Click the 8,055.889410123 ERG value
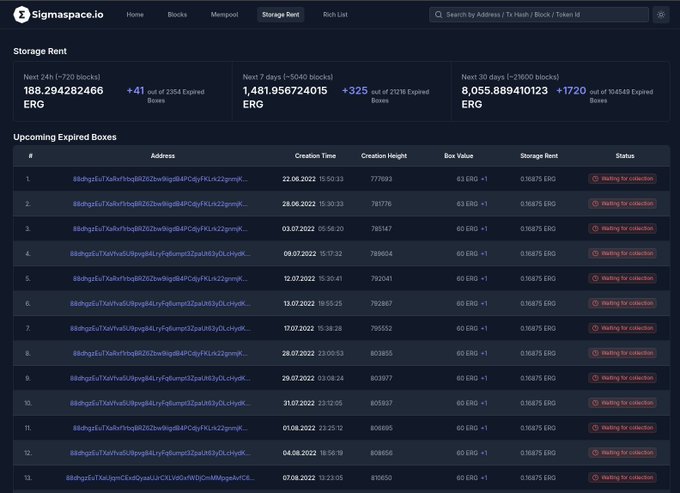Image resolution: width=680 pixels, height=493 pixels. pyautogui.click(x=504, y=98)
